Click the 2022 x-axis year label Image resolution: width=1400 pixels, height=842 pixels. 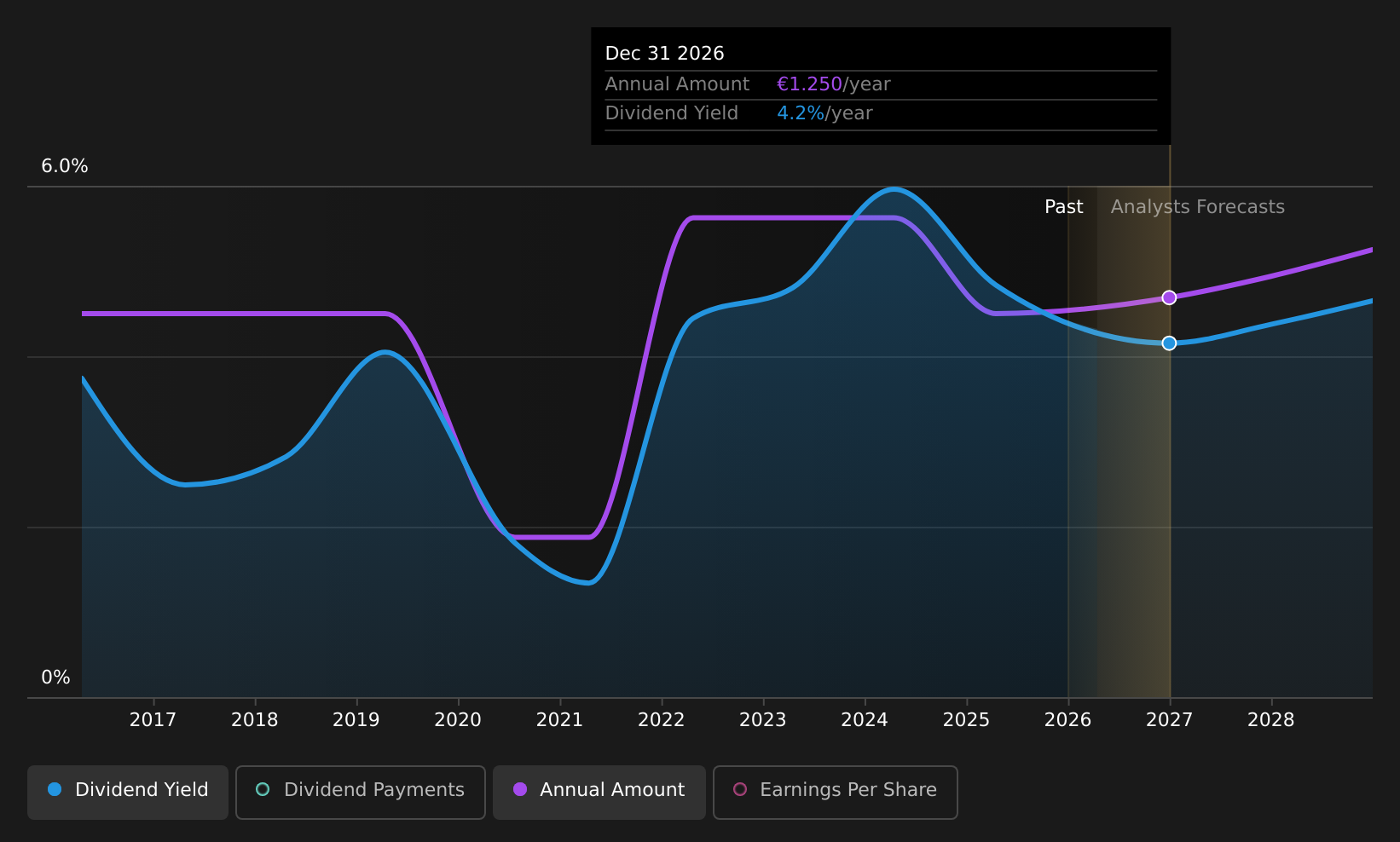661,720
